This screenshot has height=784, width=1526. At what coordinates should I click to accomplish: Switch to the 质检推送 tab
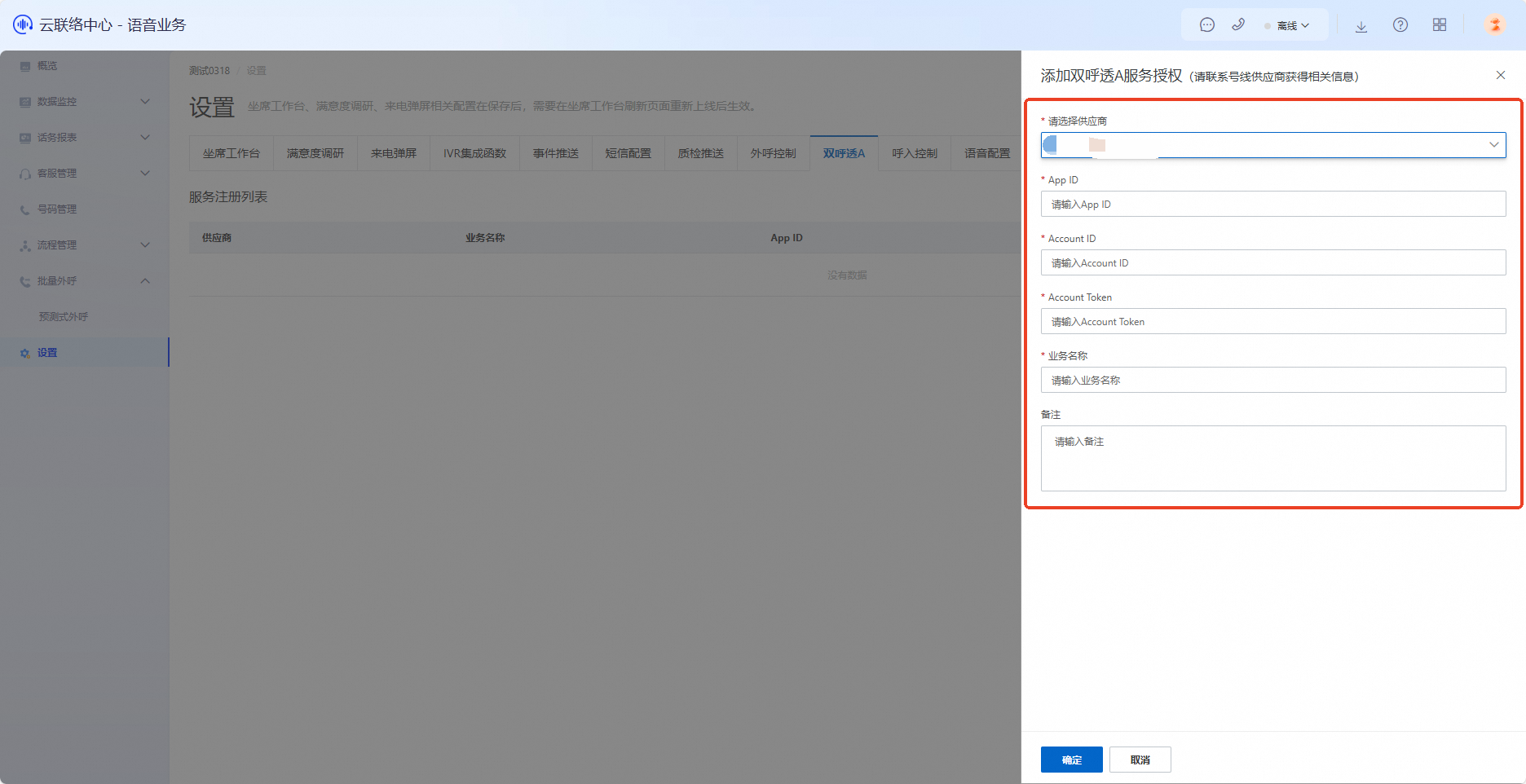tap(701, 153)
